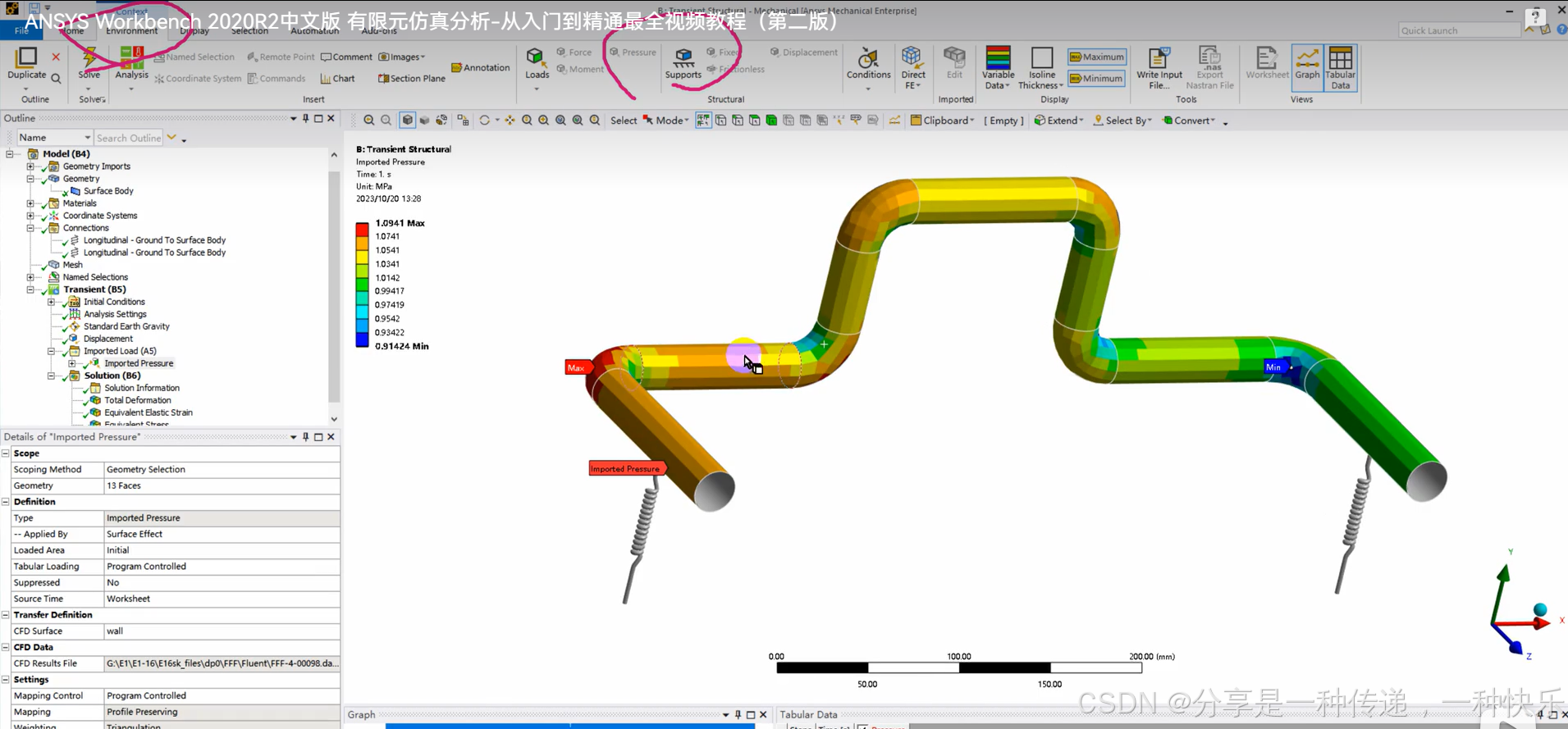Click the Imported Pressure tag in viewport
This screenshot has width=1568, height=729.
pos(626,469)
